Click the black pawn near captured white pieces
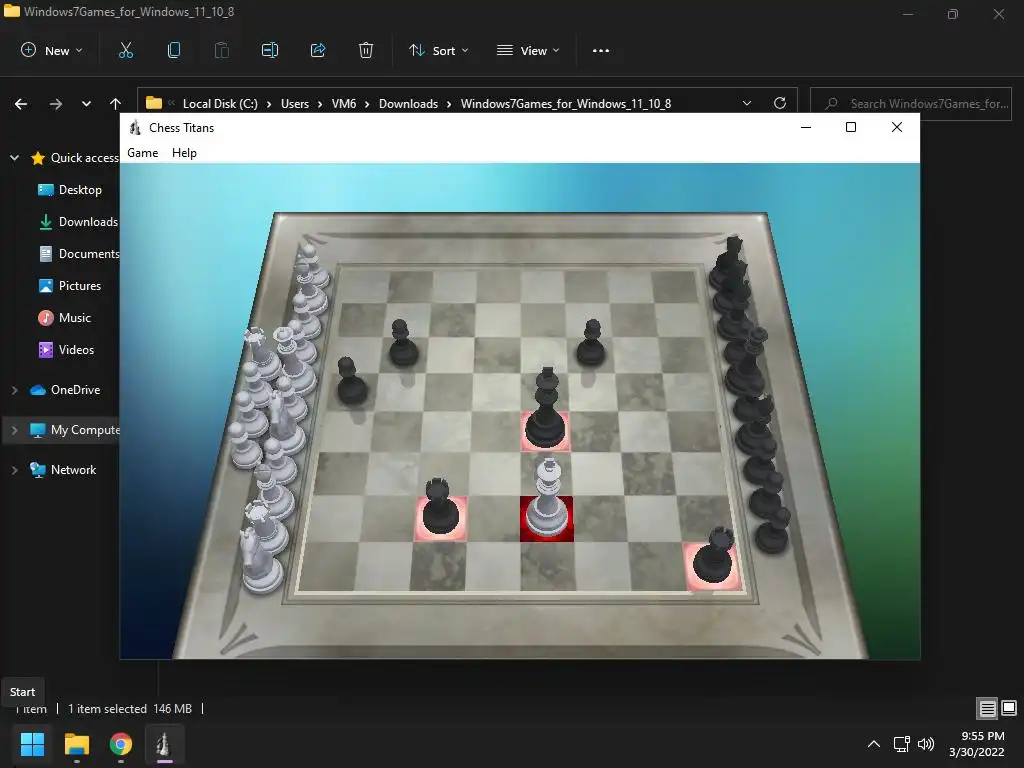 (351, 381)
